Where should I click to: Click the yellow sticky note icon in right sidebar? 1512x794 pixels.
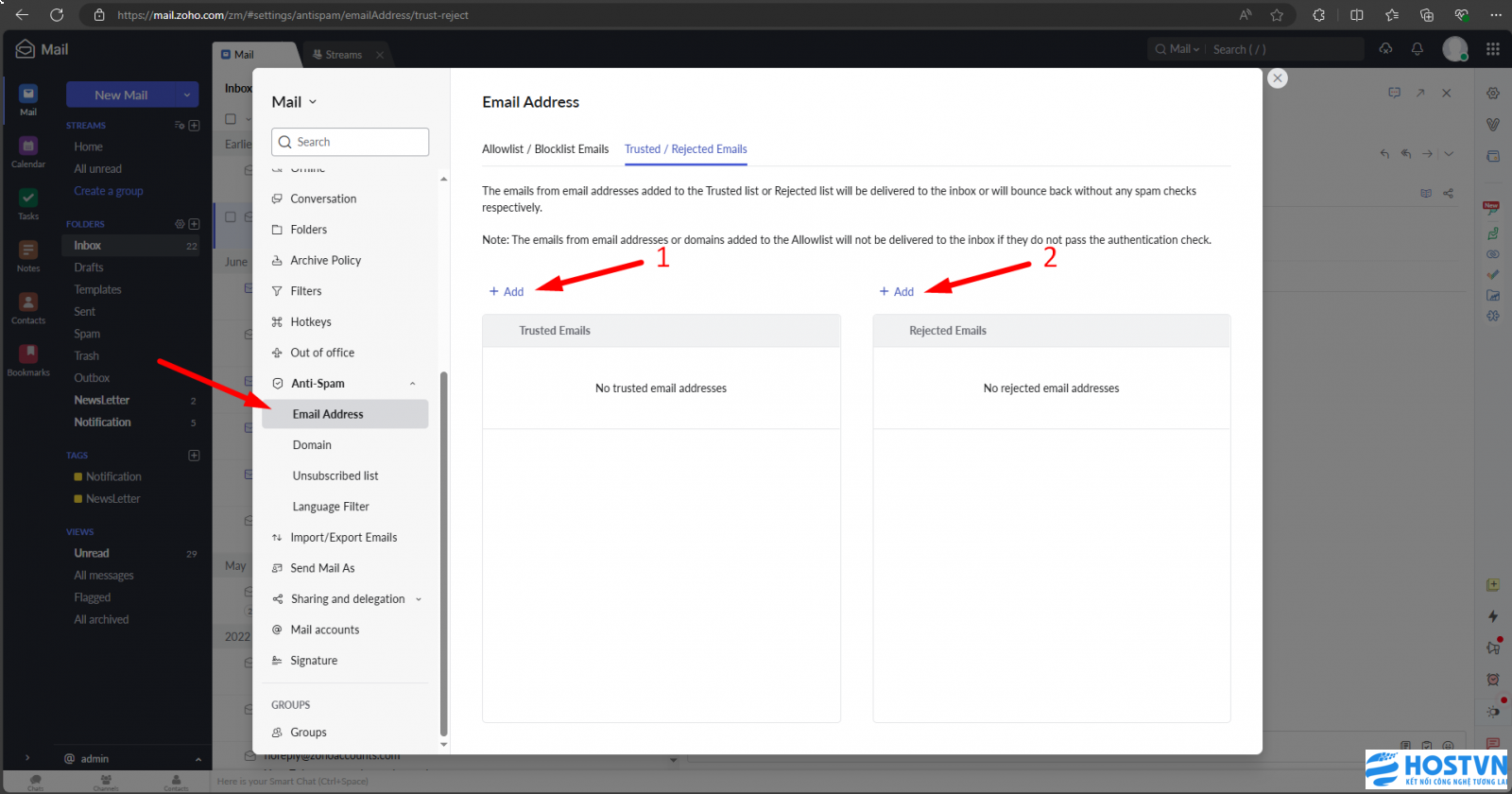pos(1493,585)
